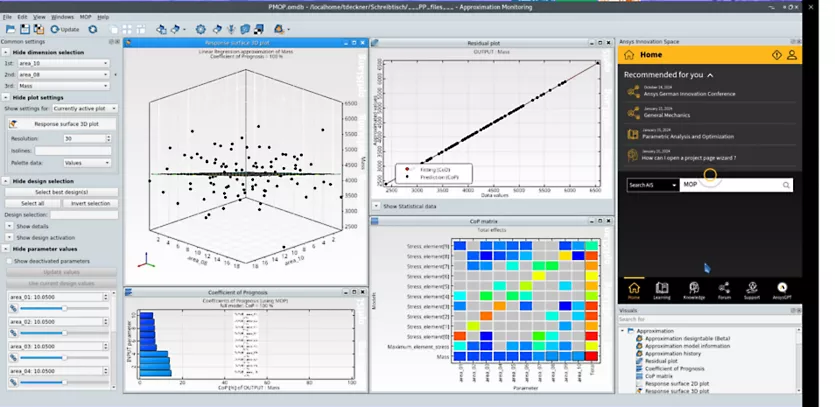
Task: Open AnsysGPT from the bottom navigation
Action: 782,290
